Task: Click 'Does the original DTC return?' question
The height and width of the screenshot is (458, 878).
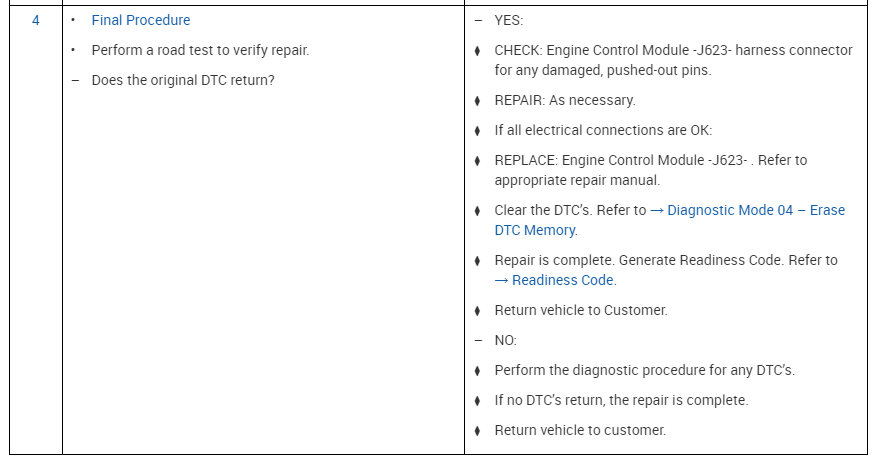Action: click(x=183, y=80)
